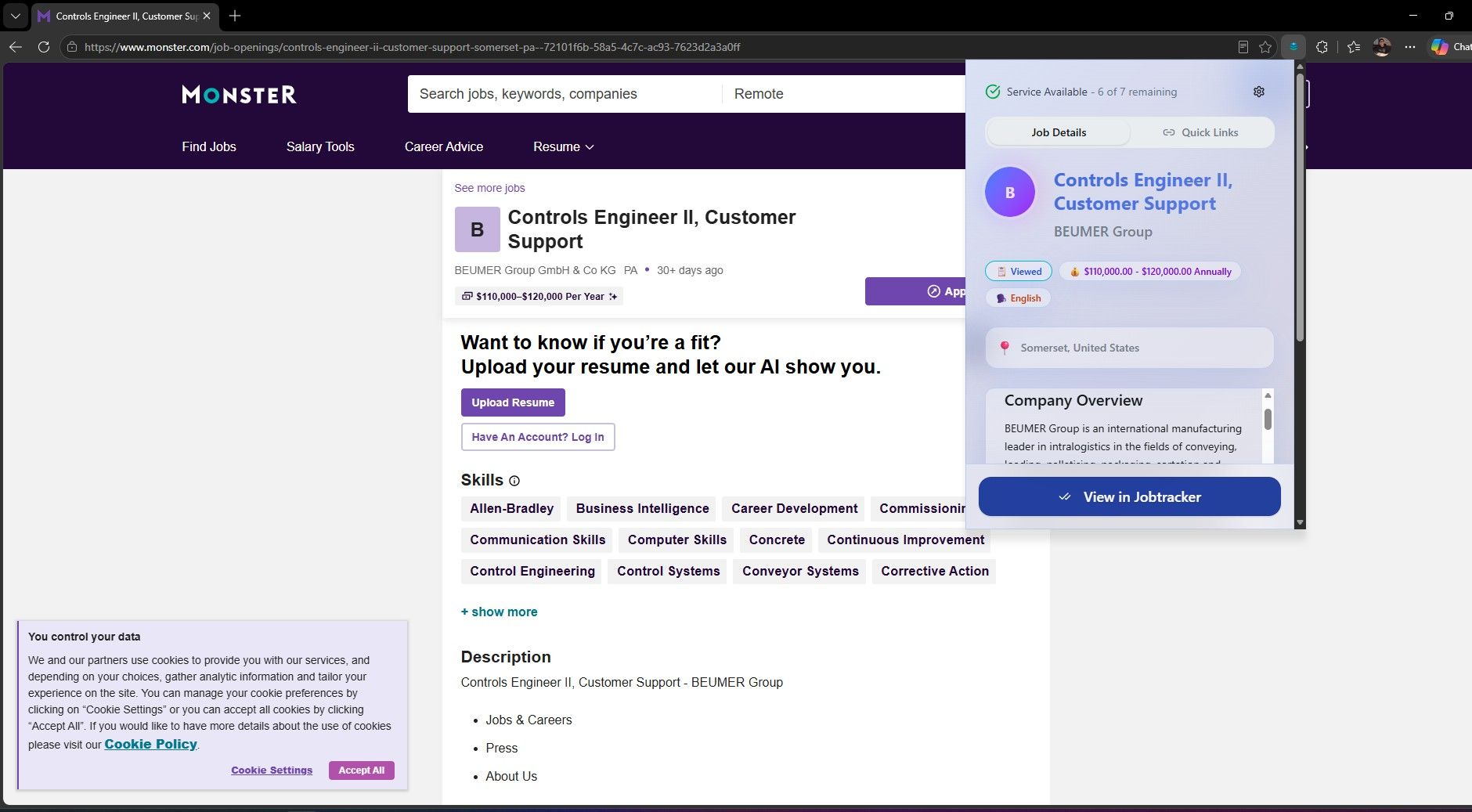This screenshot has width=1472, height=812.
Task: Click the location pin icon in popup
Action: click(x=1005, y=348)
